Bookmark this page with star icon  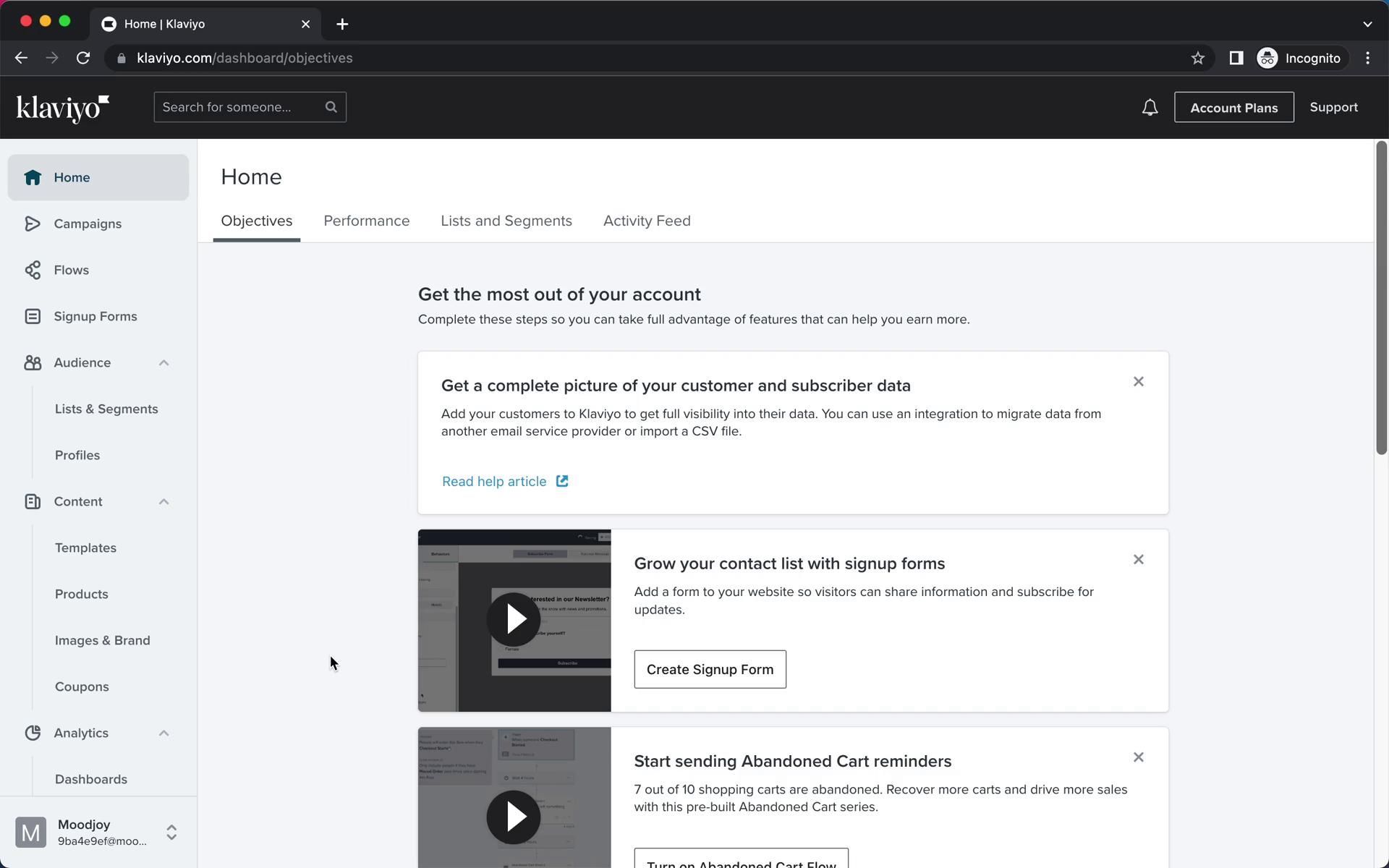(1197, 58)
